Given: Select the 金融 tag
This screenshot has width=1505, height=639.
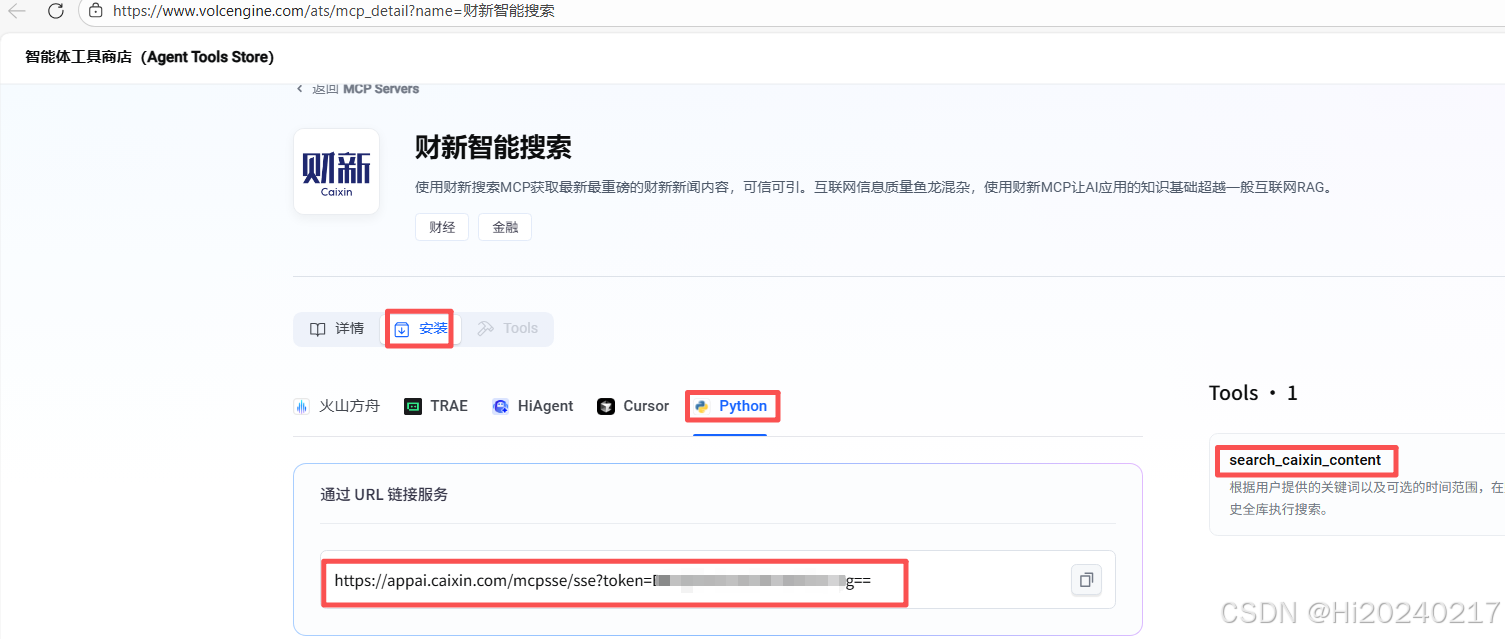Looking at the screenshot, I should (505, 227).
